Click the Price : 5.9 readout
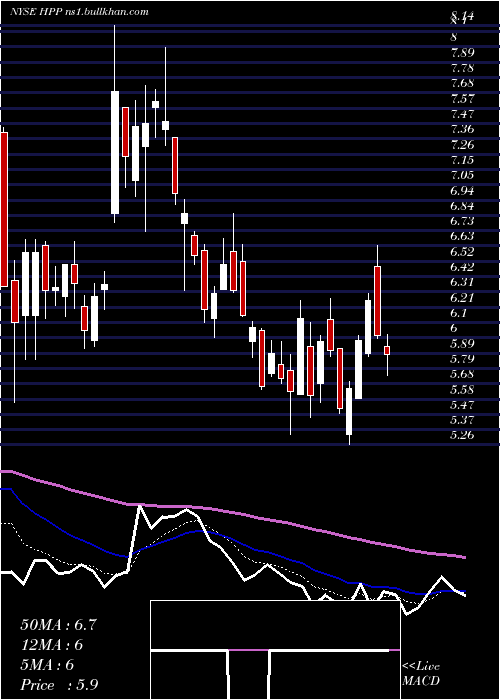 click(x=59, y=685)
